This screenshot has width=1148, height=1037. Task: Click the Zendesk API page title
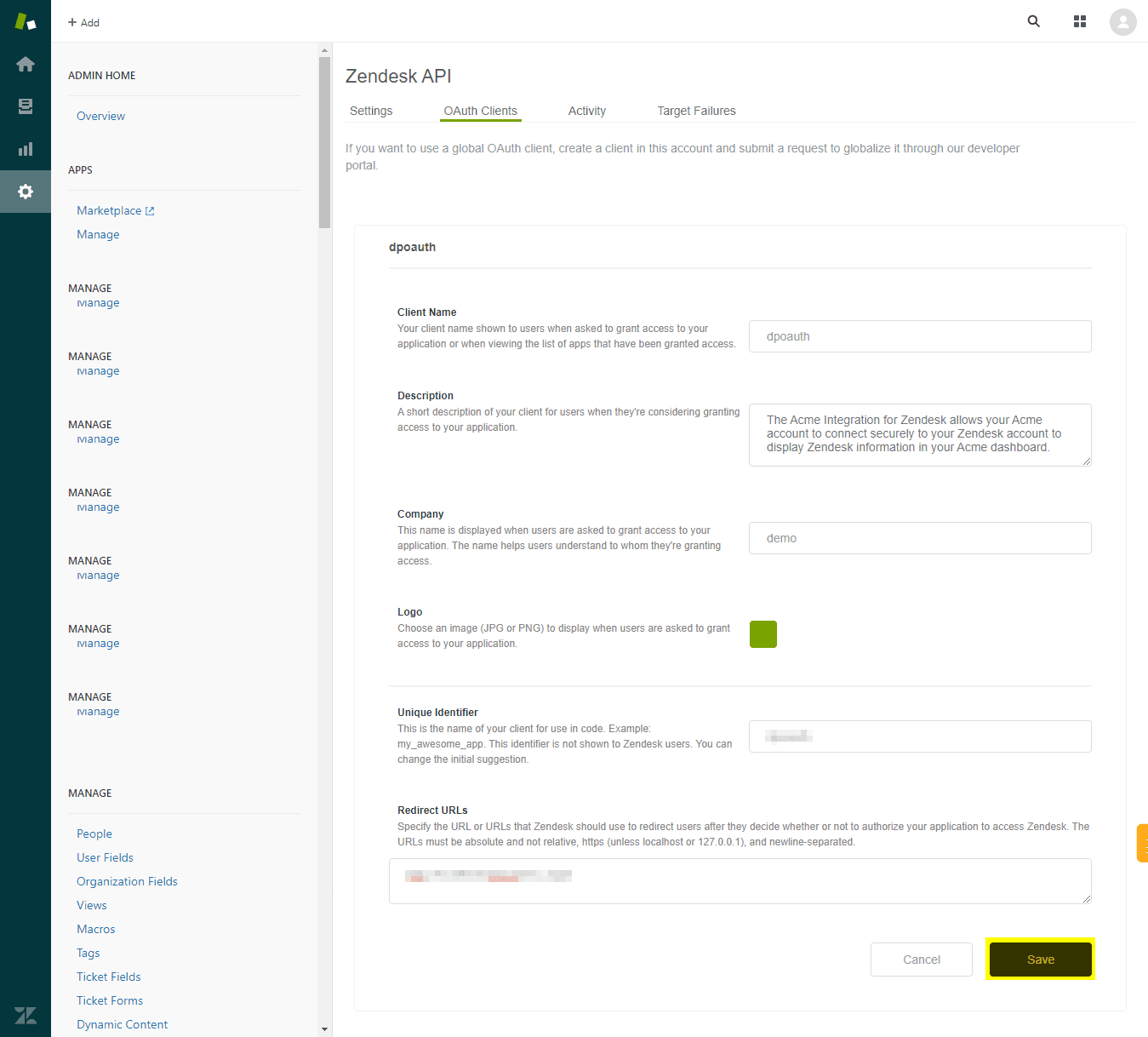[398, 76]
